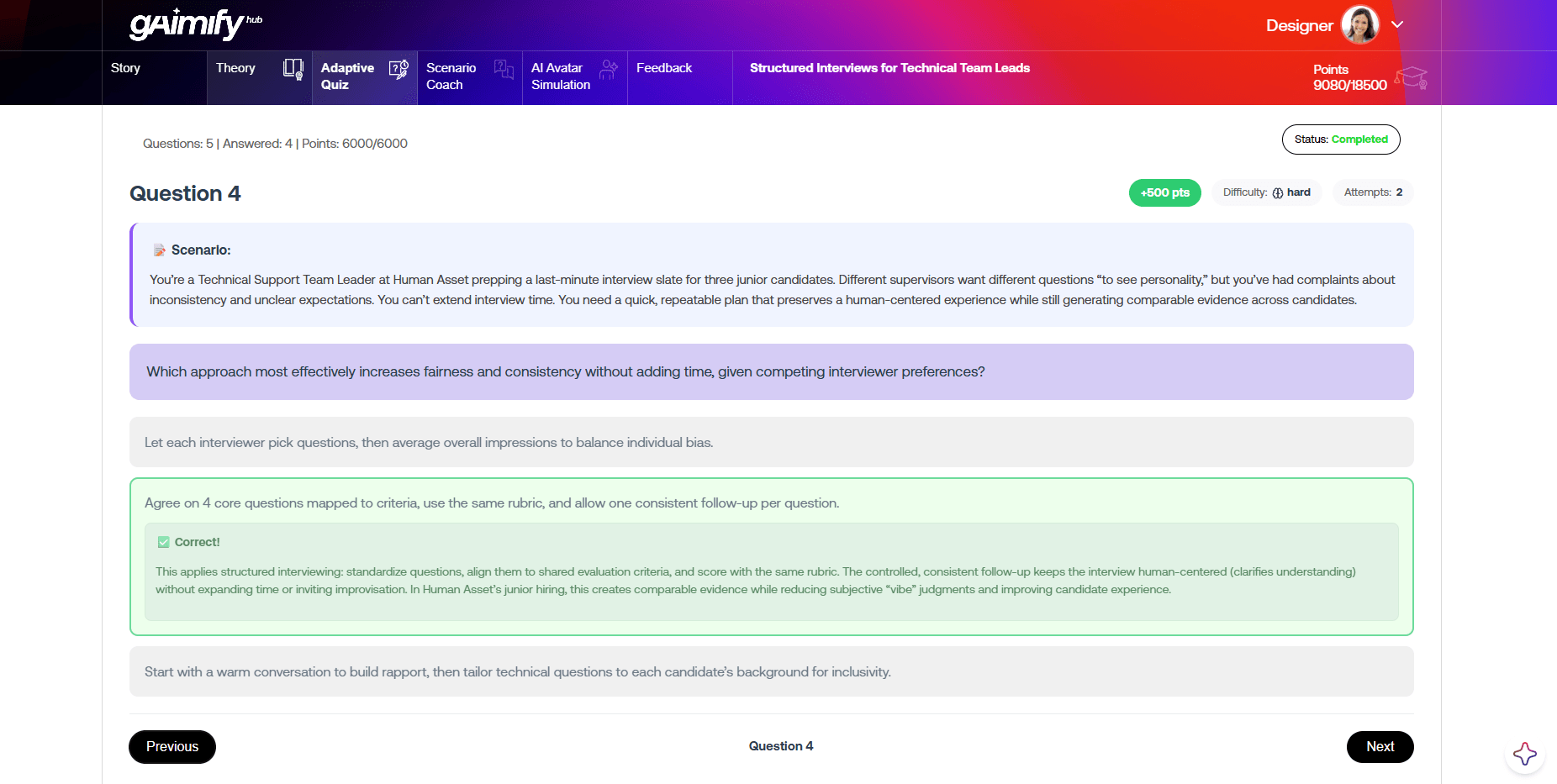Select the warm conversation rapport answer

[x=770, y=671]
